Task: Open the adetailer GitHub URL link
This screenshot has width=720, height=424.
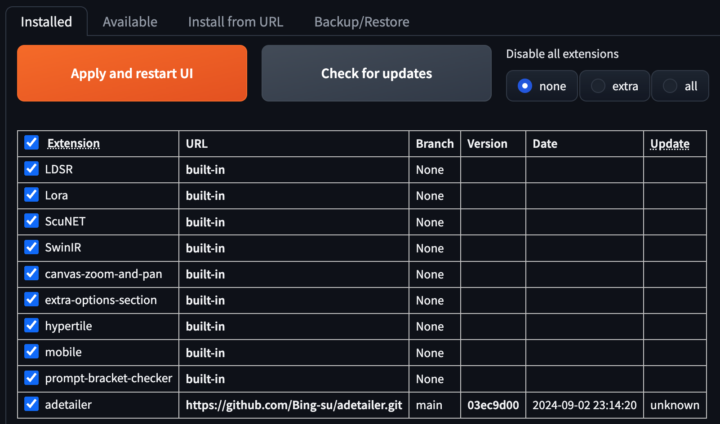Action: click(x=293, y=405)
